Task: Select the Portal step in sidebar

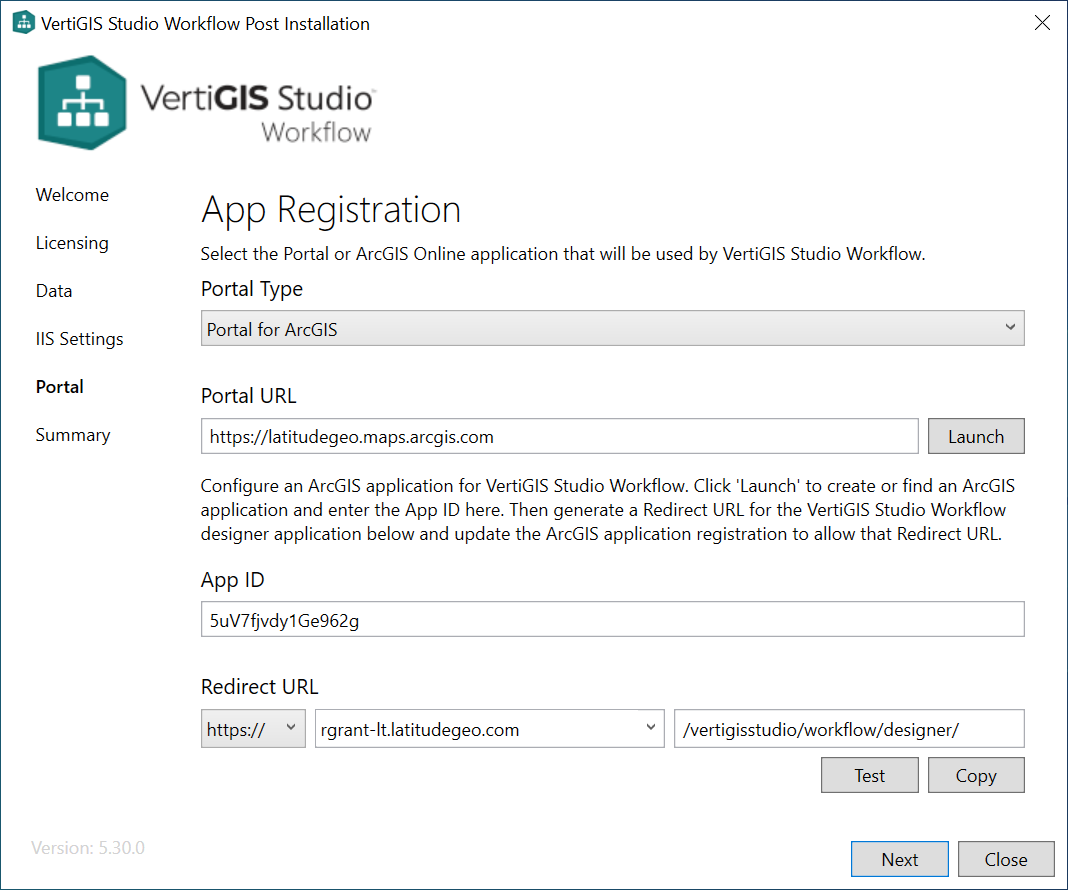Action: [x=60, y=387]
